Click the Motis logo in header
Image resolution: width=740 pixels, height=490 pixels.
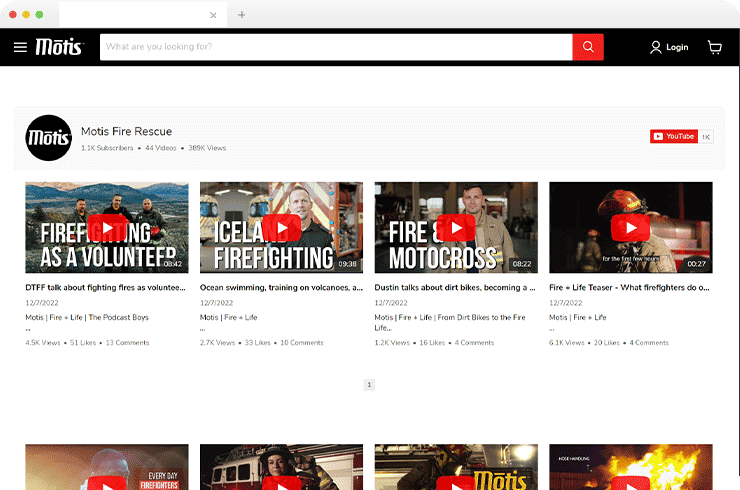[59, 47]
